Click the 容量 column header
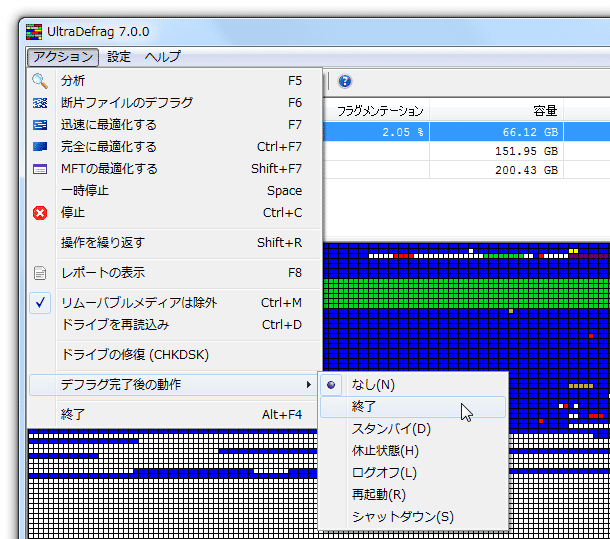Viewport: 610px width, 539px height. click(496, 111)
